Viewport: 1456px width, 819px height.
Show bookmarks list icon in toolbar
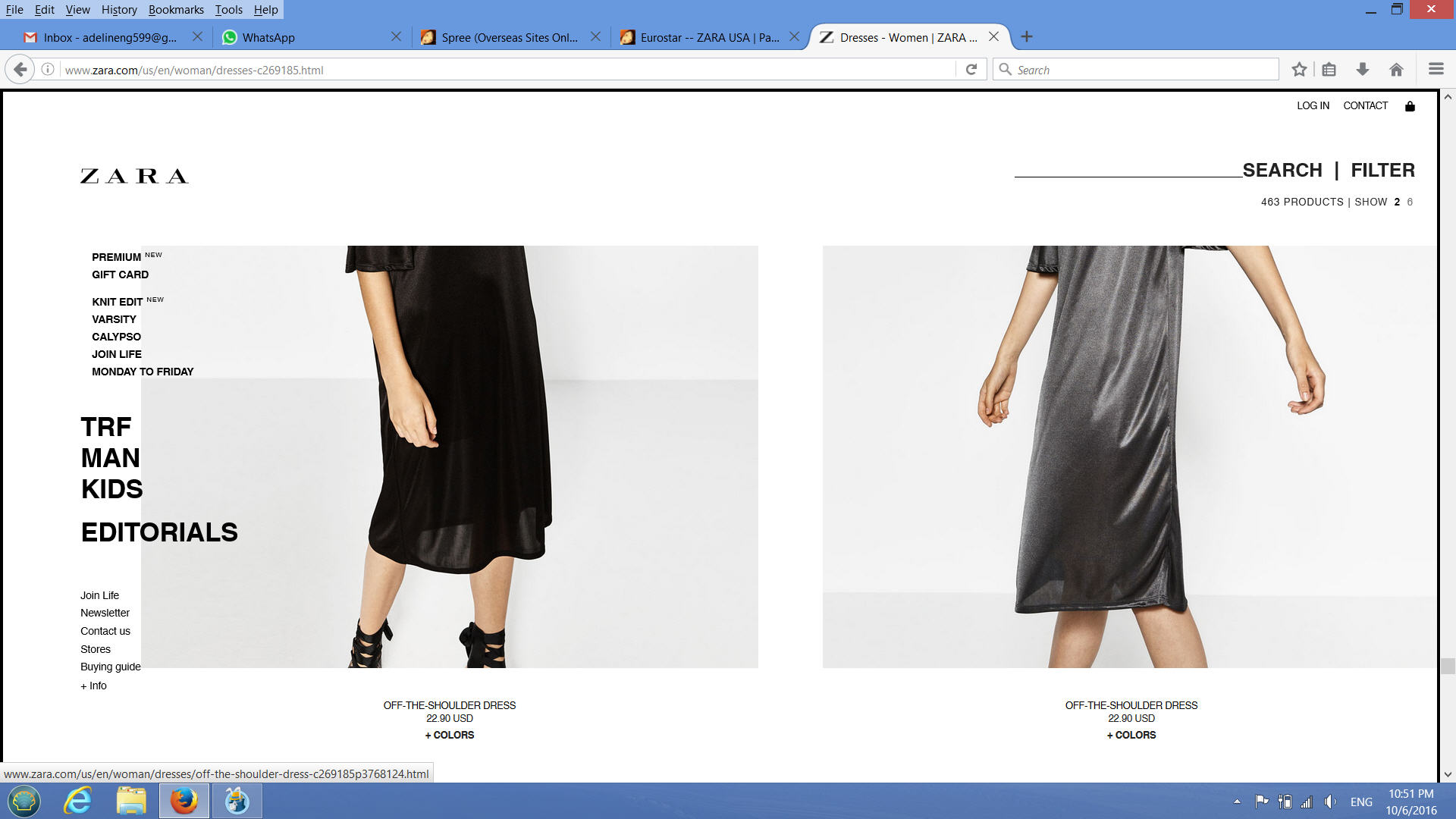pyautogui.click(x=1329, y=70)
